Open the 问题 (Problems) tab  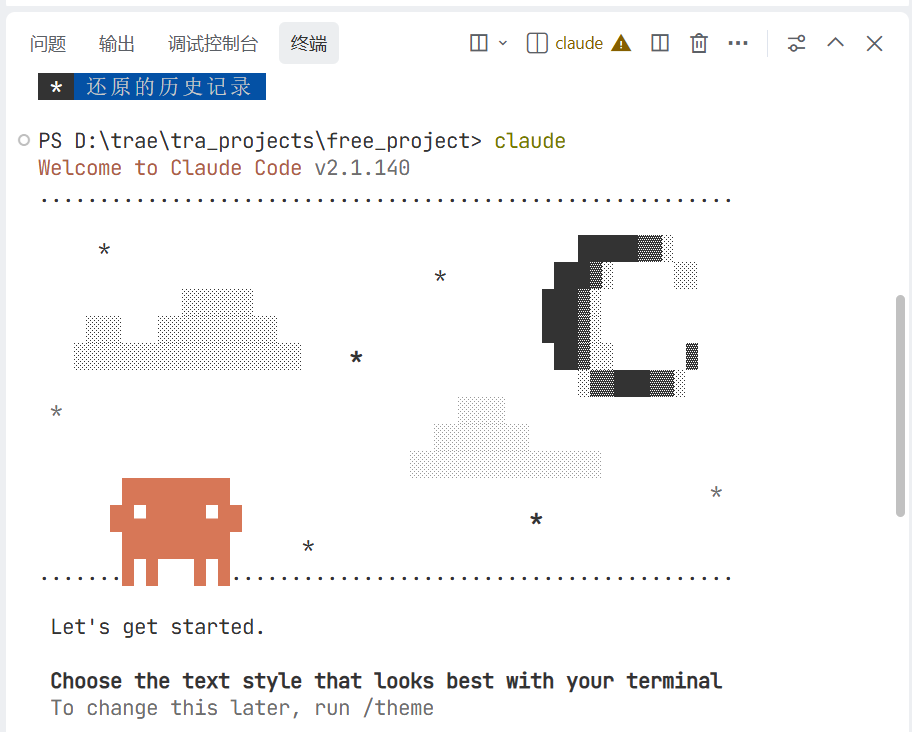coord(48,44)
